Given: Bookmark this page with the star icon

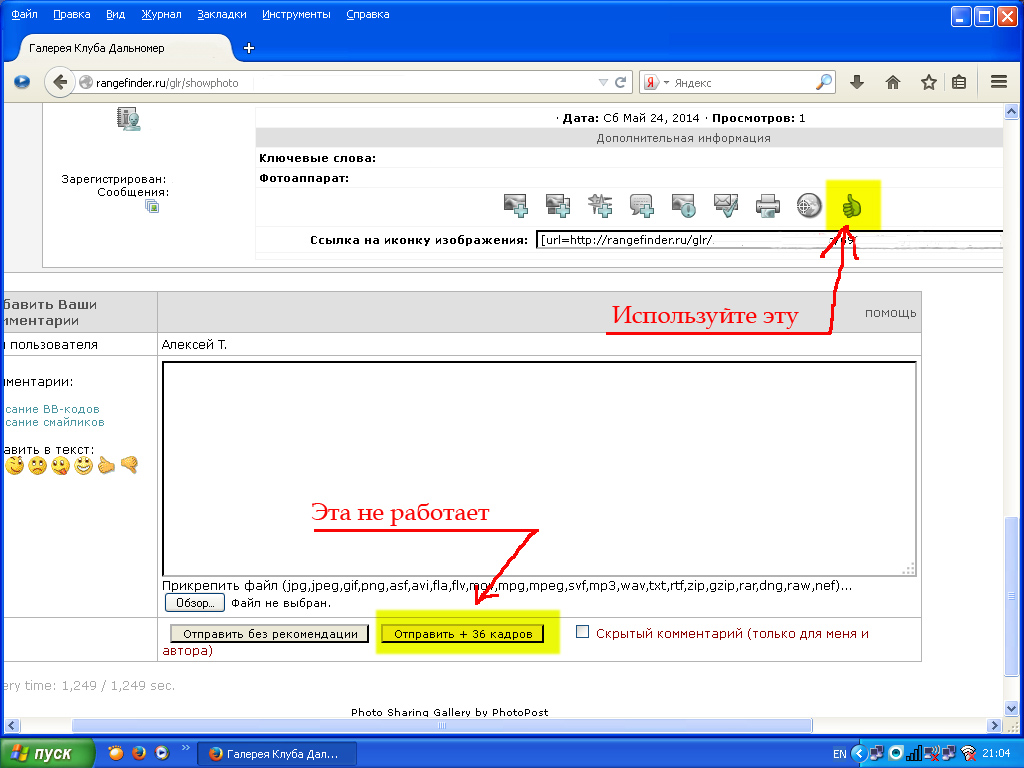Looking at the screenshot, I should click(929, 82).
